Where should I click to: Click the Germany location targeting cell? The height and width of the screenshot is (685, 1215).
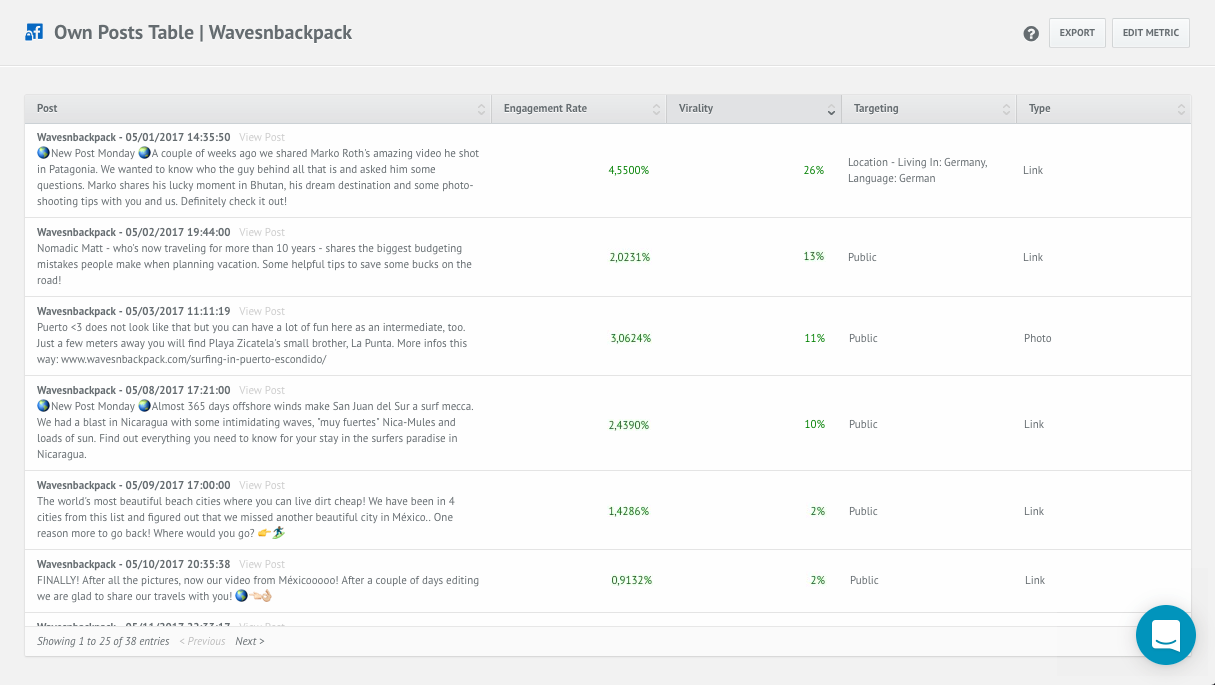pos(918,170)
